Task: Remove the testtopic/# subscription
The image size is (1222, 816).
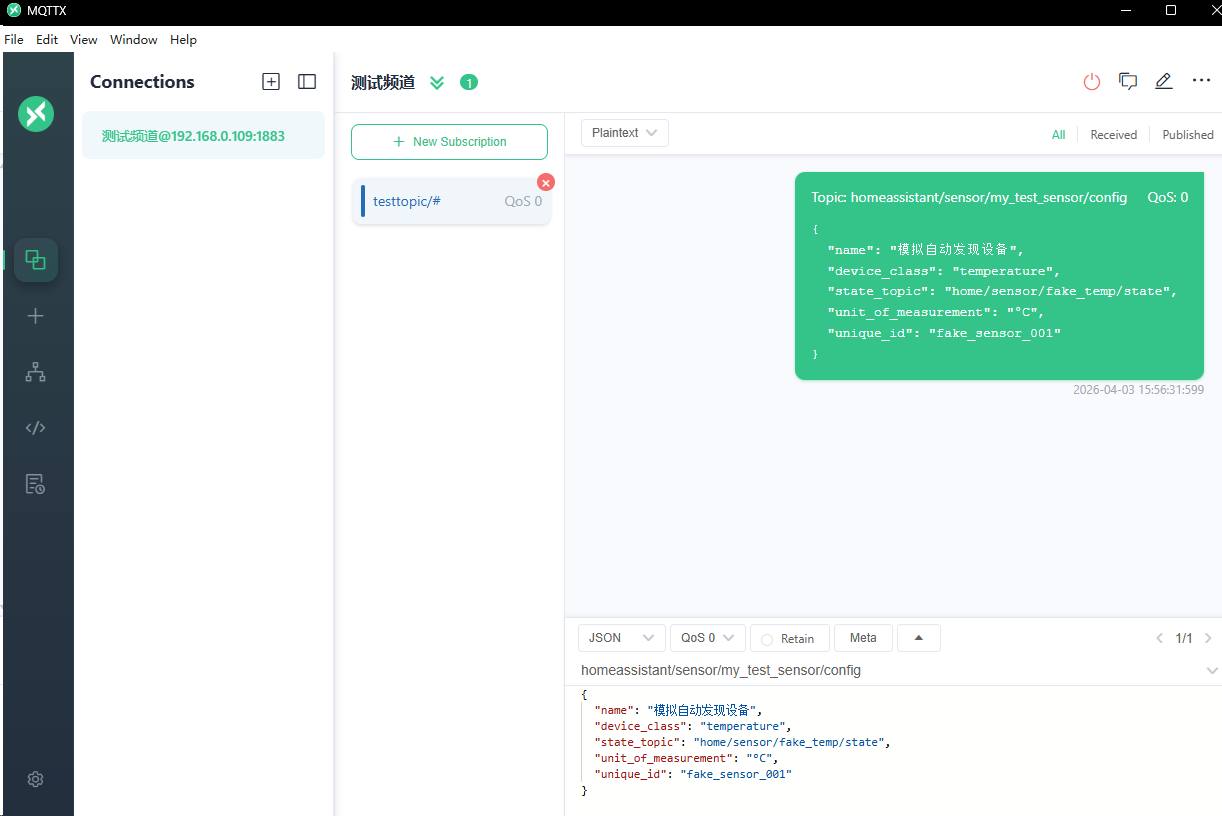Action: (546, 182)
